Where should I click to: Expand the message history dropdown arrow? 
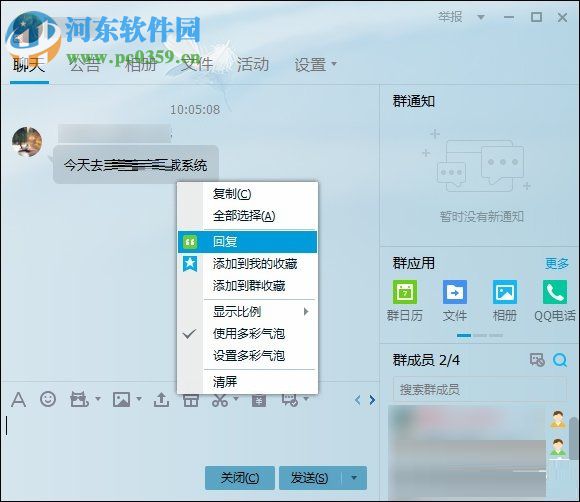[306, 398]
